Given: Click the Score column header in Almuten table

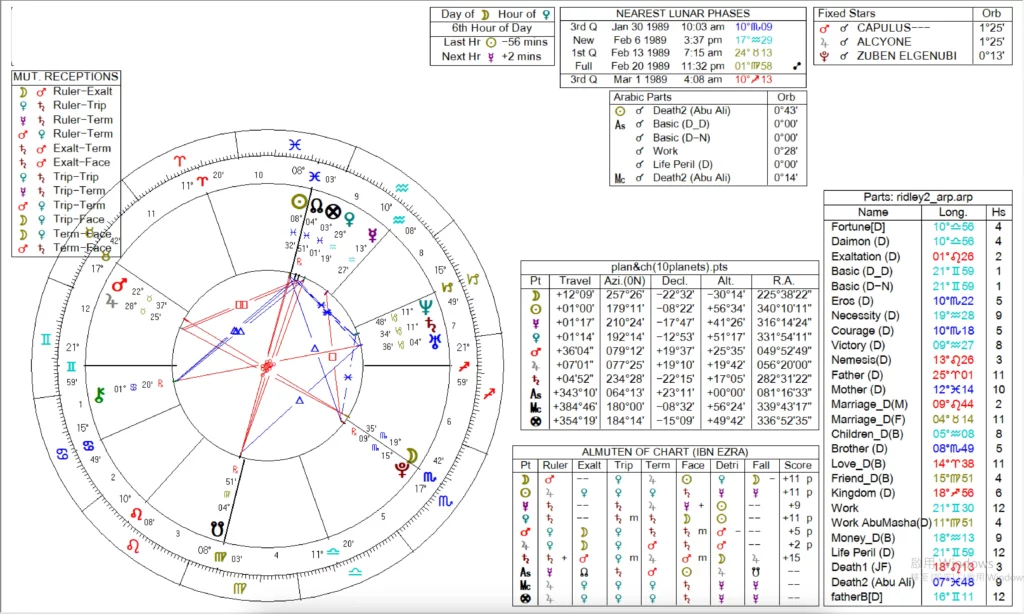Looking at the screenshot, I should point(798,465).
